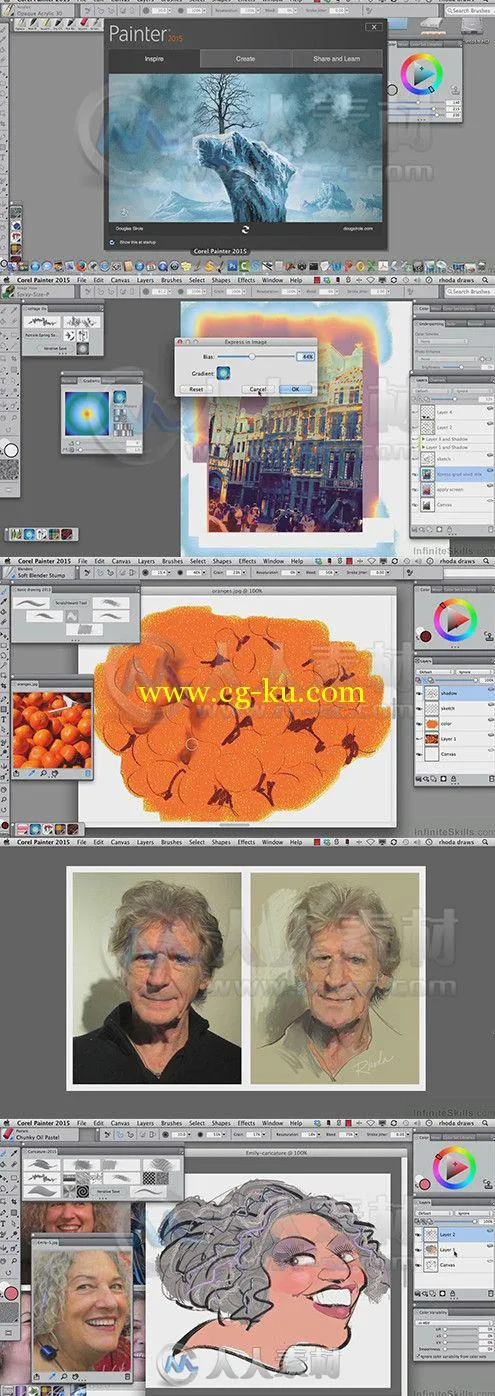
Task: Select Layer 1 in the oranges layers panel
Action: (456, 739)
